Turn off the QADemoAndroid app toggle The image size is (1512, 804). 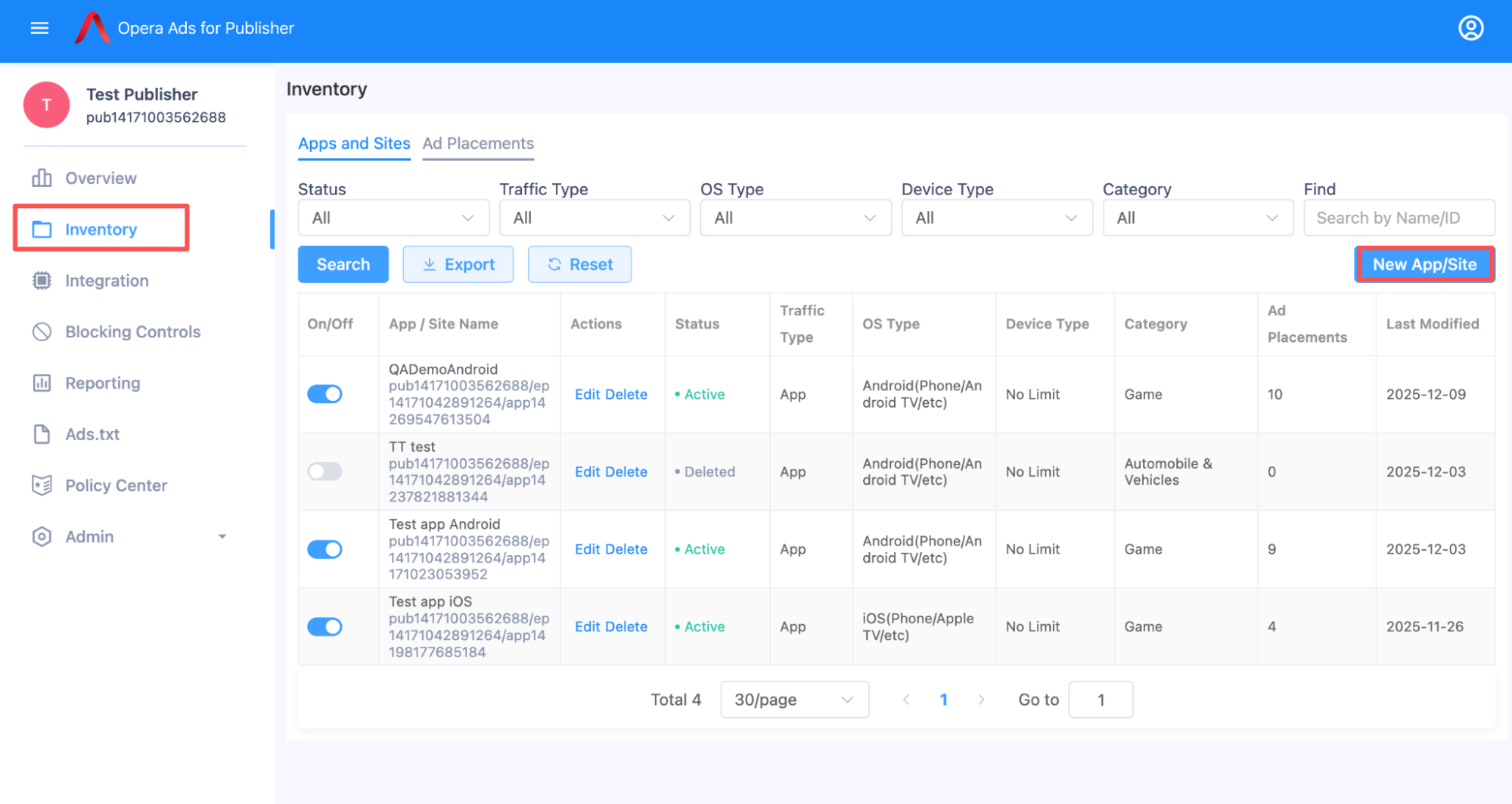[324, 394]
